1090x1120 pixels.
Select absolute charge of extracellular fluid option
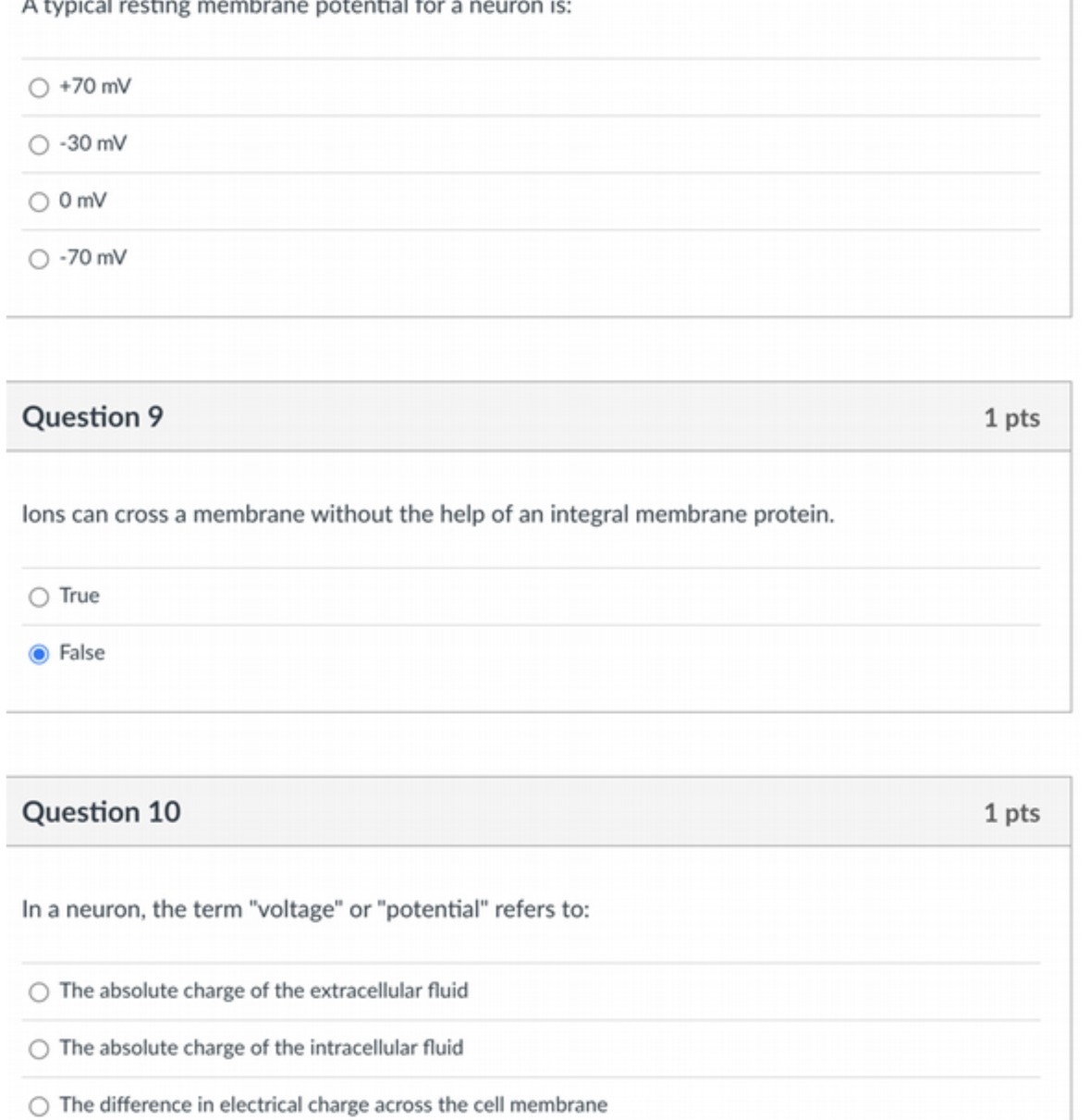pyautogui.click(x=39, y=992)
